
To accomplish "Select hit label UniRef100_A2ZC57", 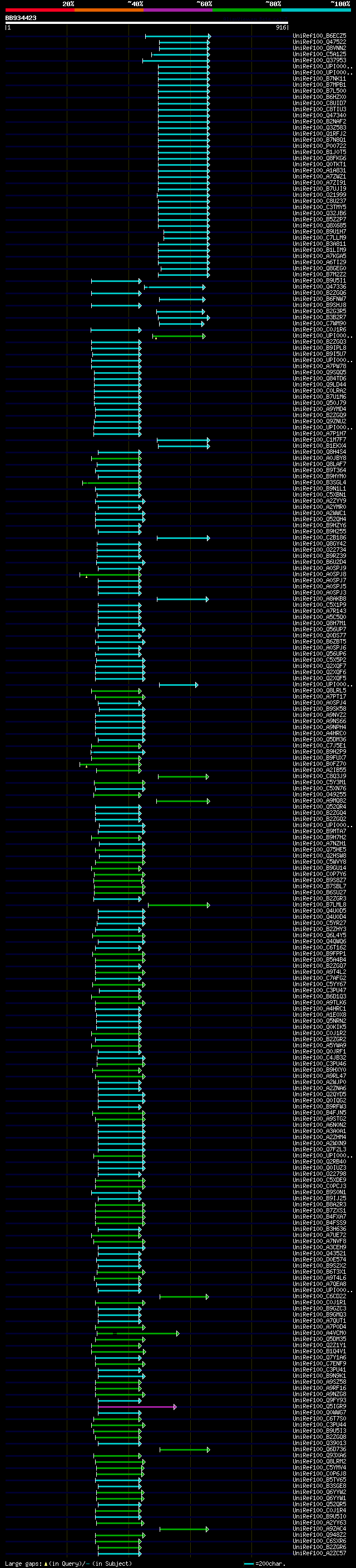I will click(x=319, y=1553).
